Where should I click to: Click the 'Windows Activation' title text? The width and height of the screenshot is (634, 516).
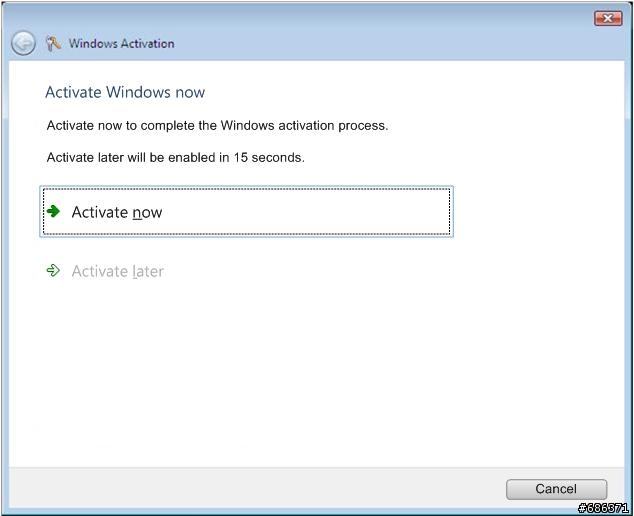point(121,43)
